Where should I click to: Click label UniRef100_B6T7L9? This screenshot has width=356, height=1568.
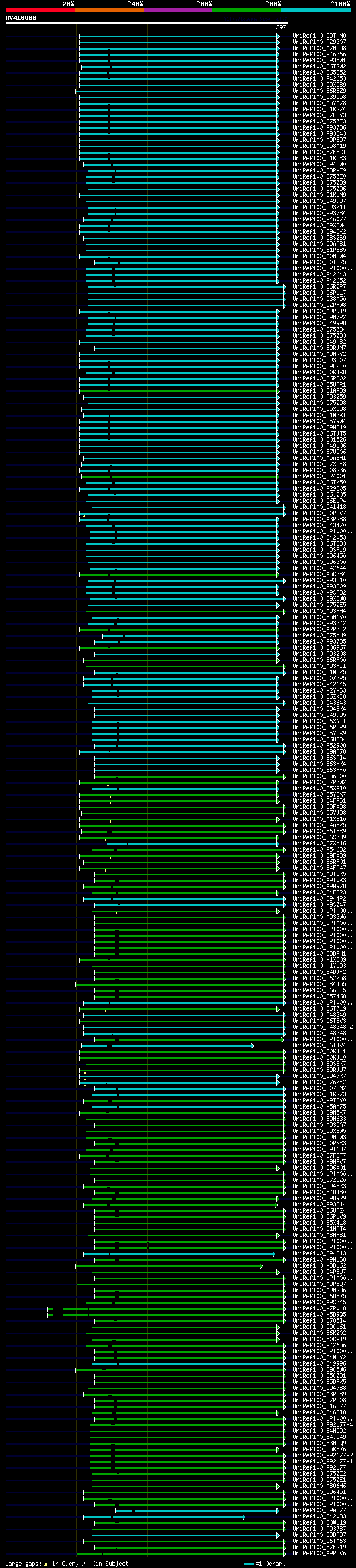(x=319, y=1009)
